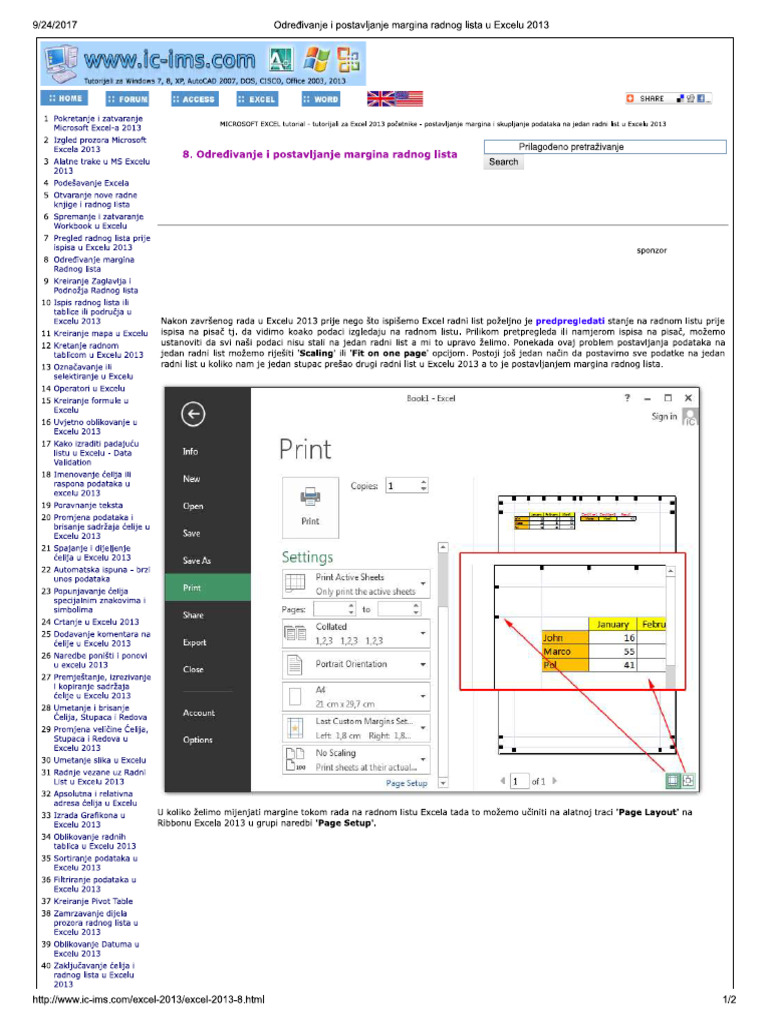Select Open in the backstage menu
Screen dimensions: 768x1024
click(x=193, y=506)
